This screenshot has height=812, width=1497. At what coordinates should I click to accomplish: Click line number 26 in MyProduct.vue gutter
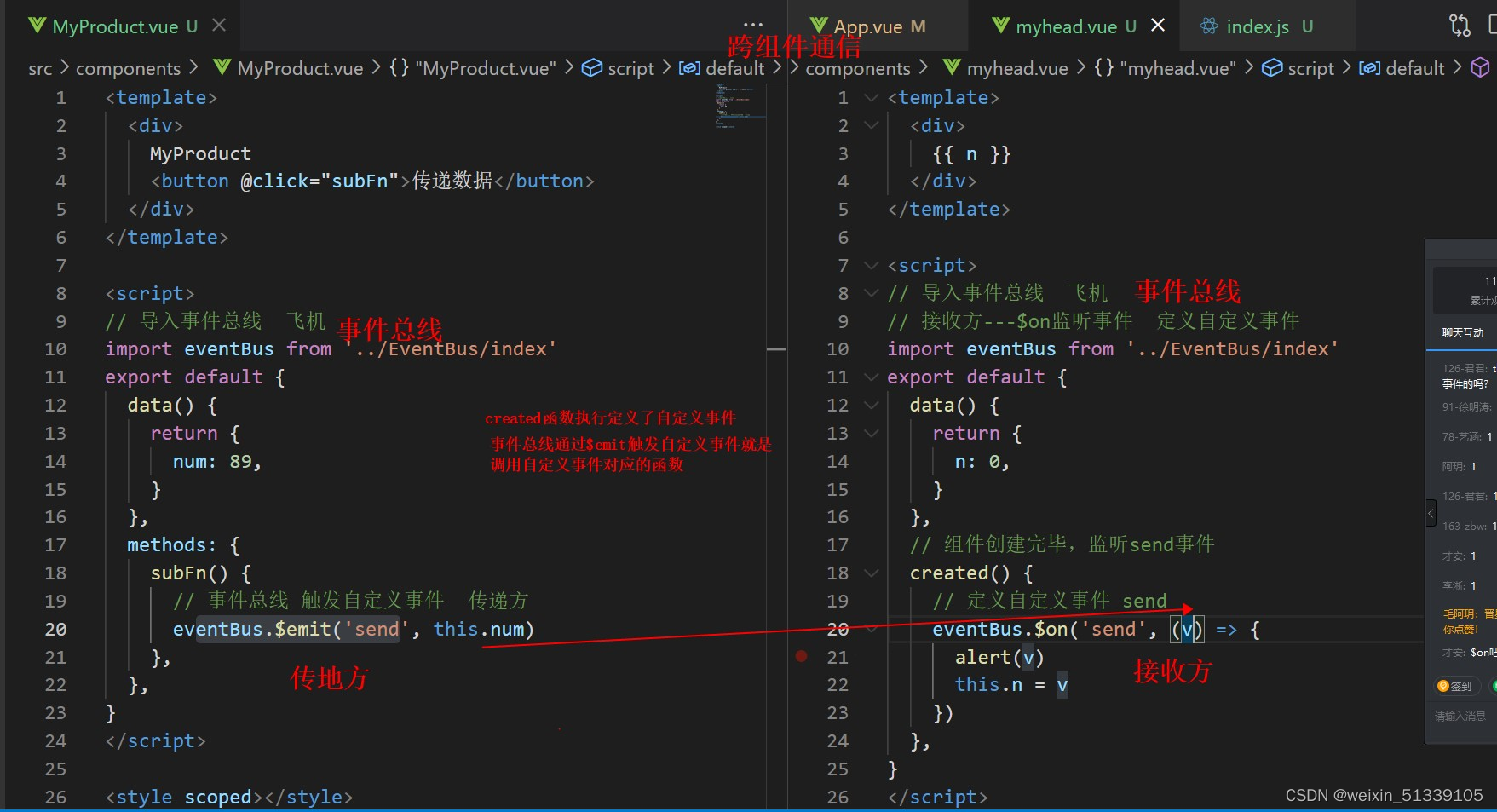tap(55, 798)
